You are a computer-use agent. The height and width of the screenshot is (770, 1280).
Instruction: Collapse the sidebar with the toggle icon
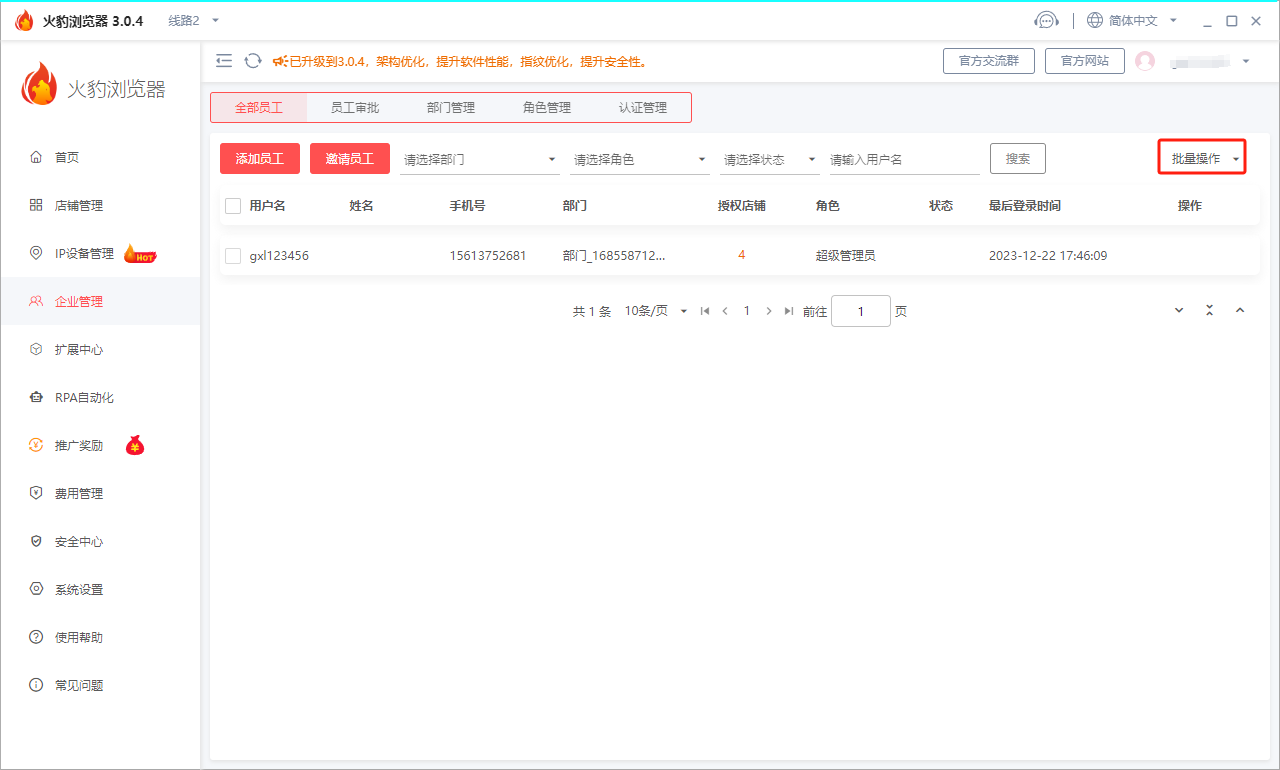coord(224,60)
